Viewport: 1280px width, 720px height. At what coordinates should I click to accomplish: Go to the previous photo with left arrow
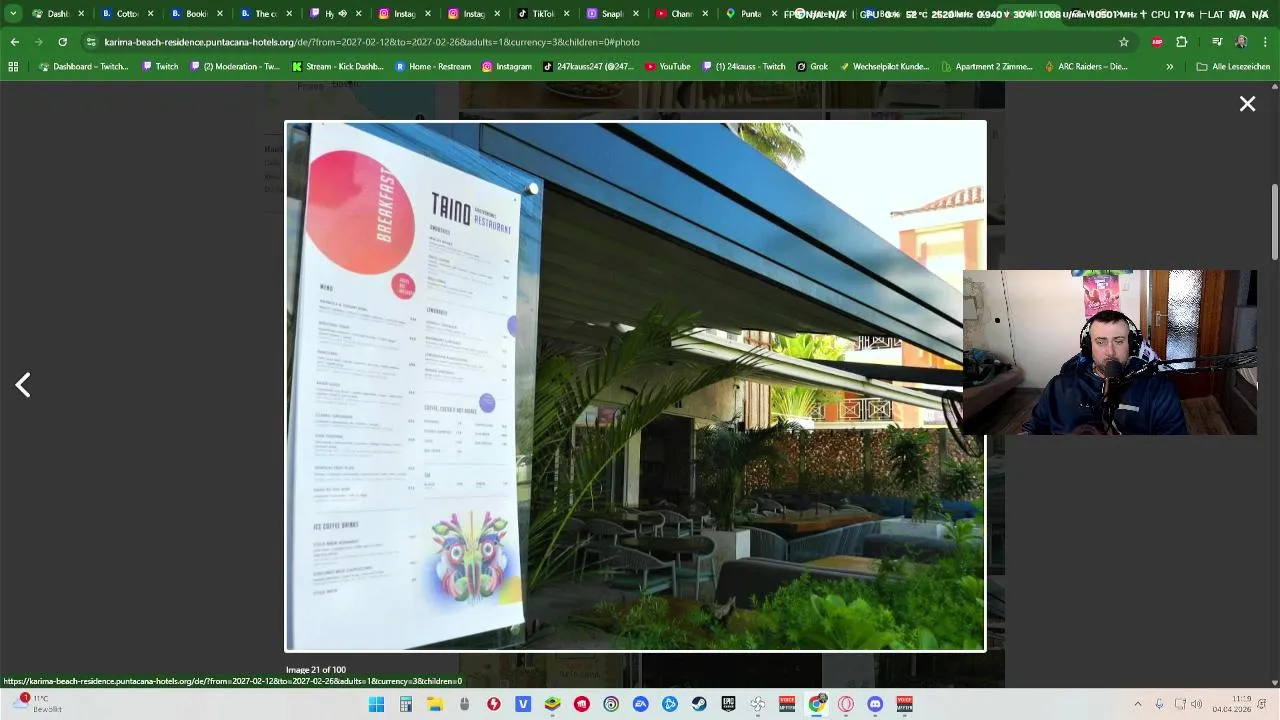(23, 385)
